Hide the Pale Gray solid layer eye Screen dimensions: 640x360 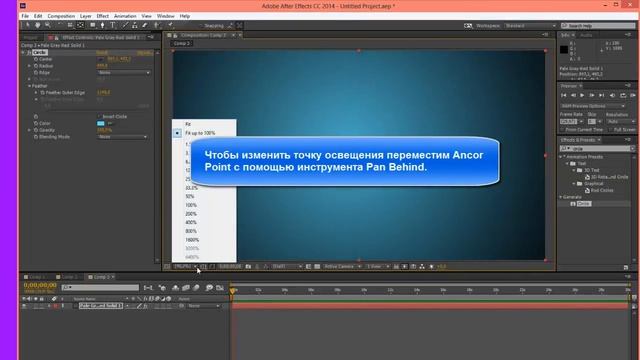pos(24,306)
